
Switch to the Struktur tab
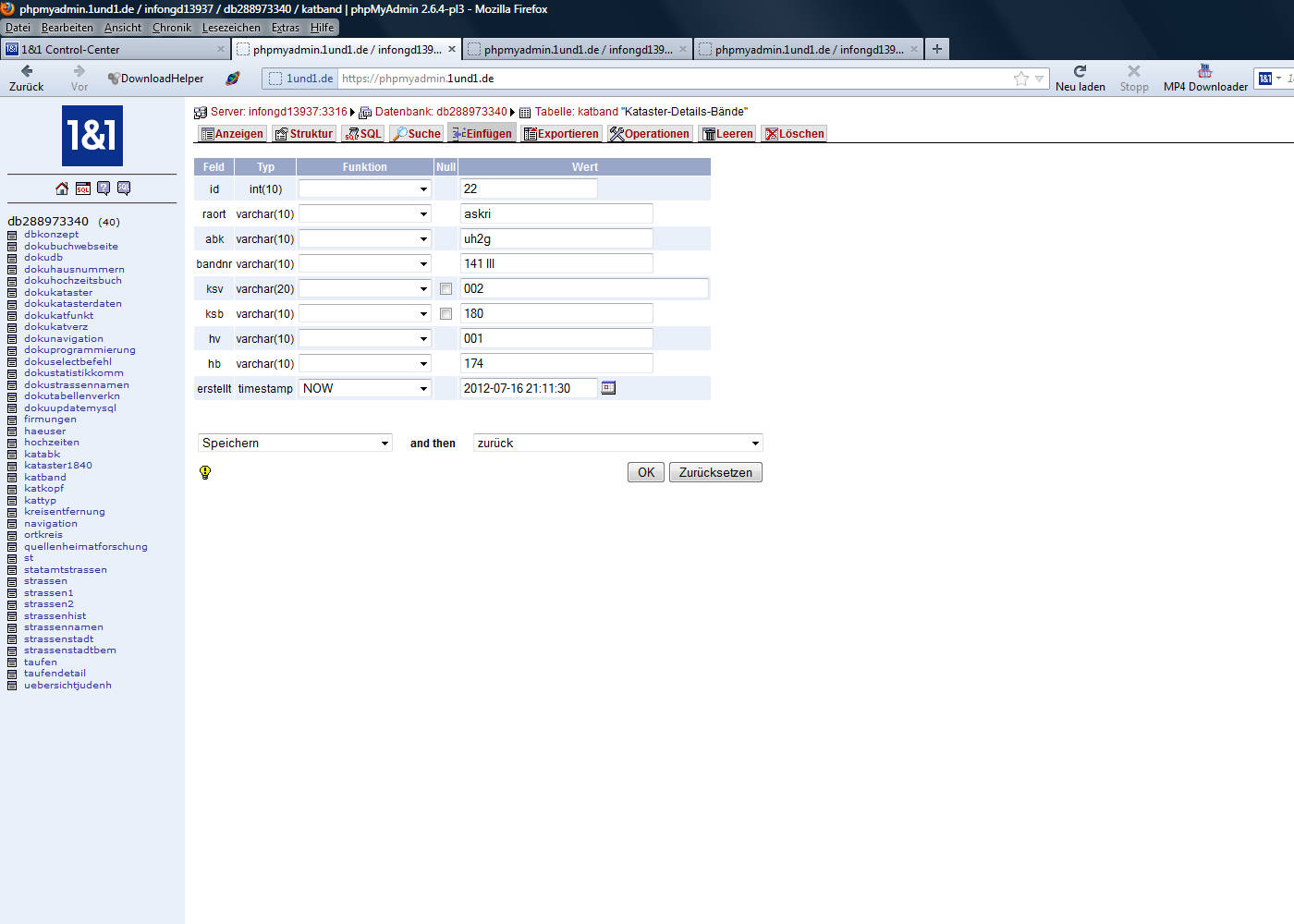point(303,134)
